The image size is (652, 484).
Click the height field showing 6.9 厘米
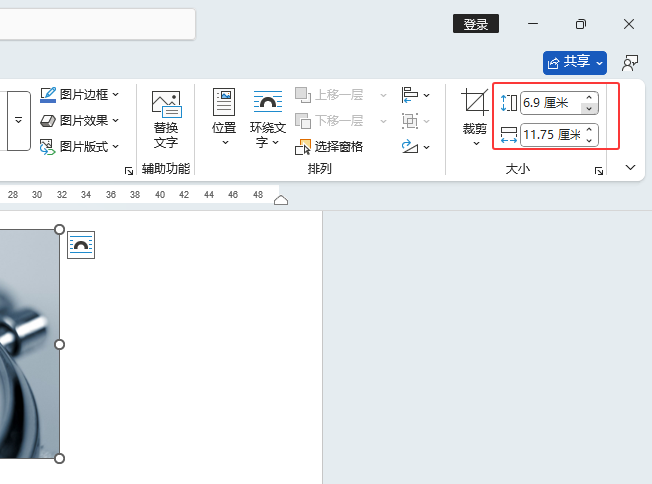coord(551,103)
